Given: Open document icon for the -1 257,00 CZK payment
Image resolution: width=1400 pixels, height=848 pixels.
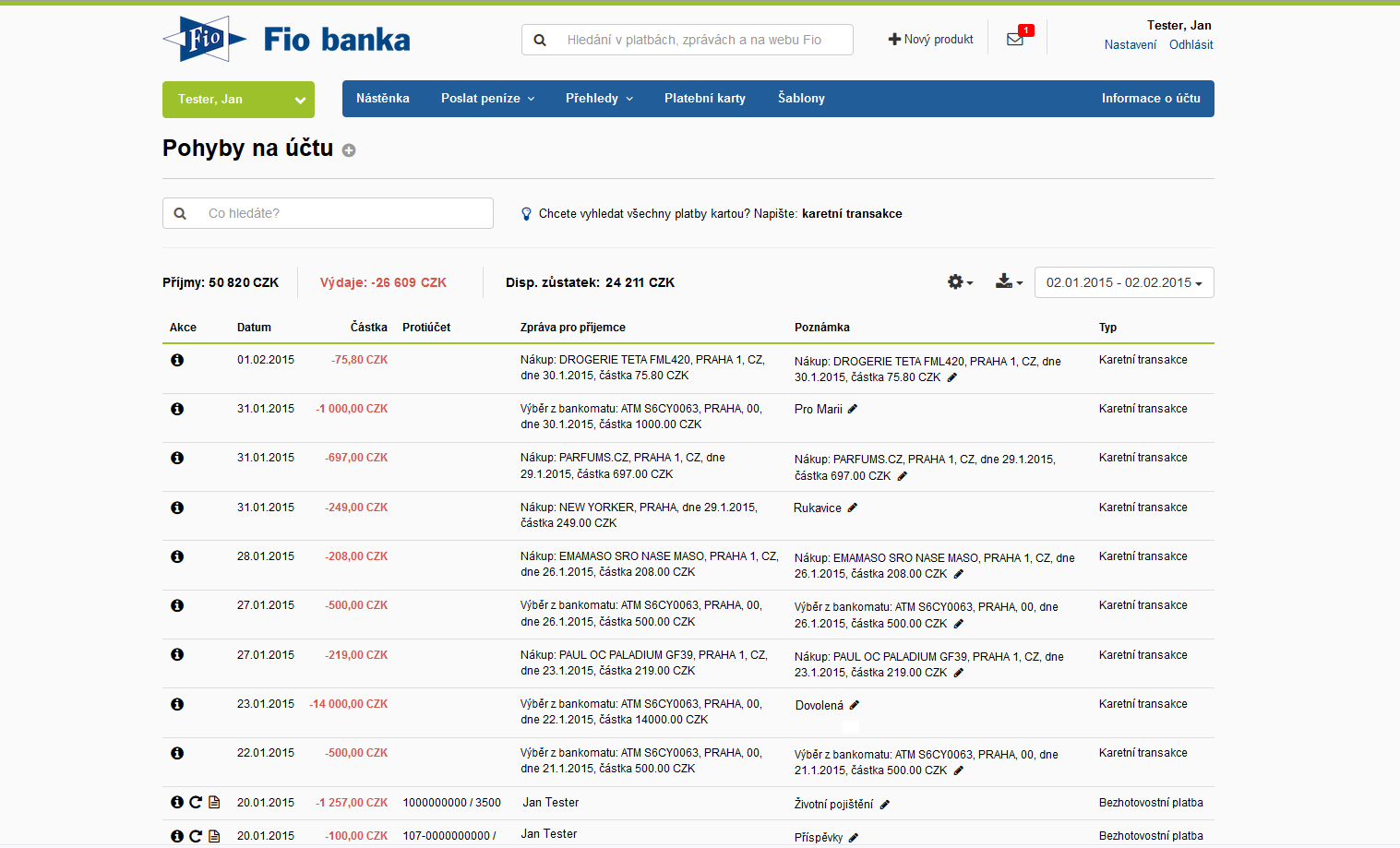Looking at the screenshot, I should coord(214,803).
